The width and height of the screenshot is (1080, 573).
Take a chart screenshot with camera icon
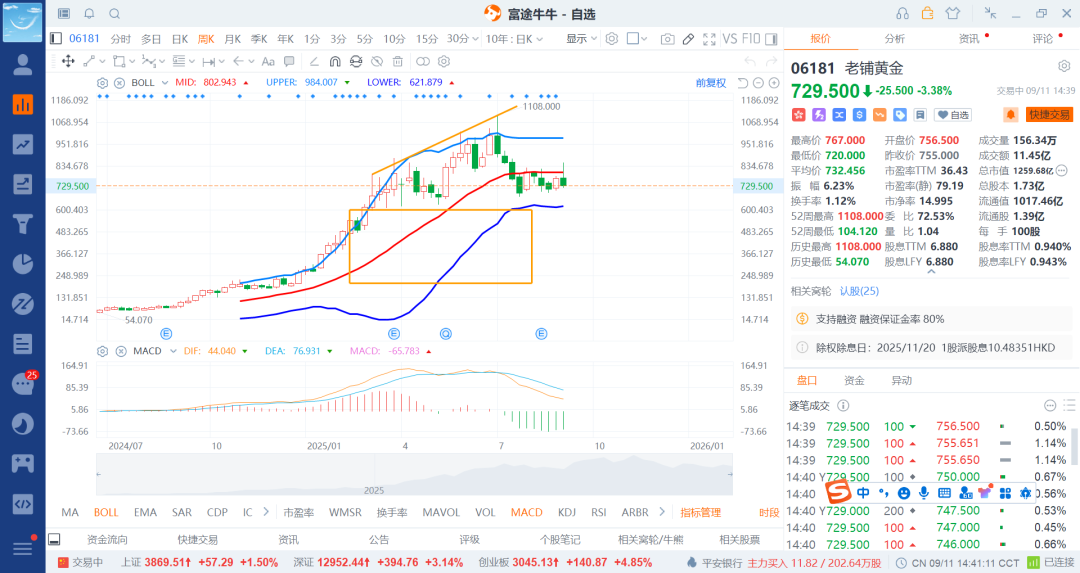(667, 39)
